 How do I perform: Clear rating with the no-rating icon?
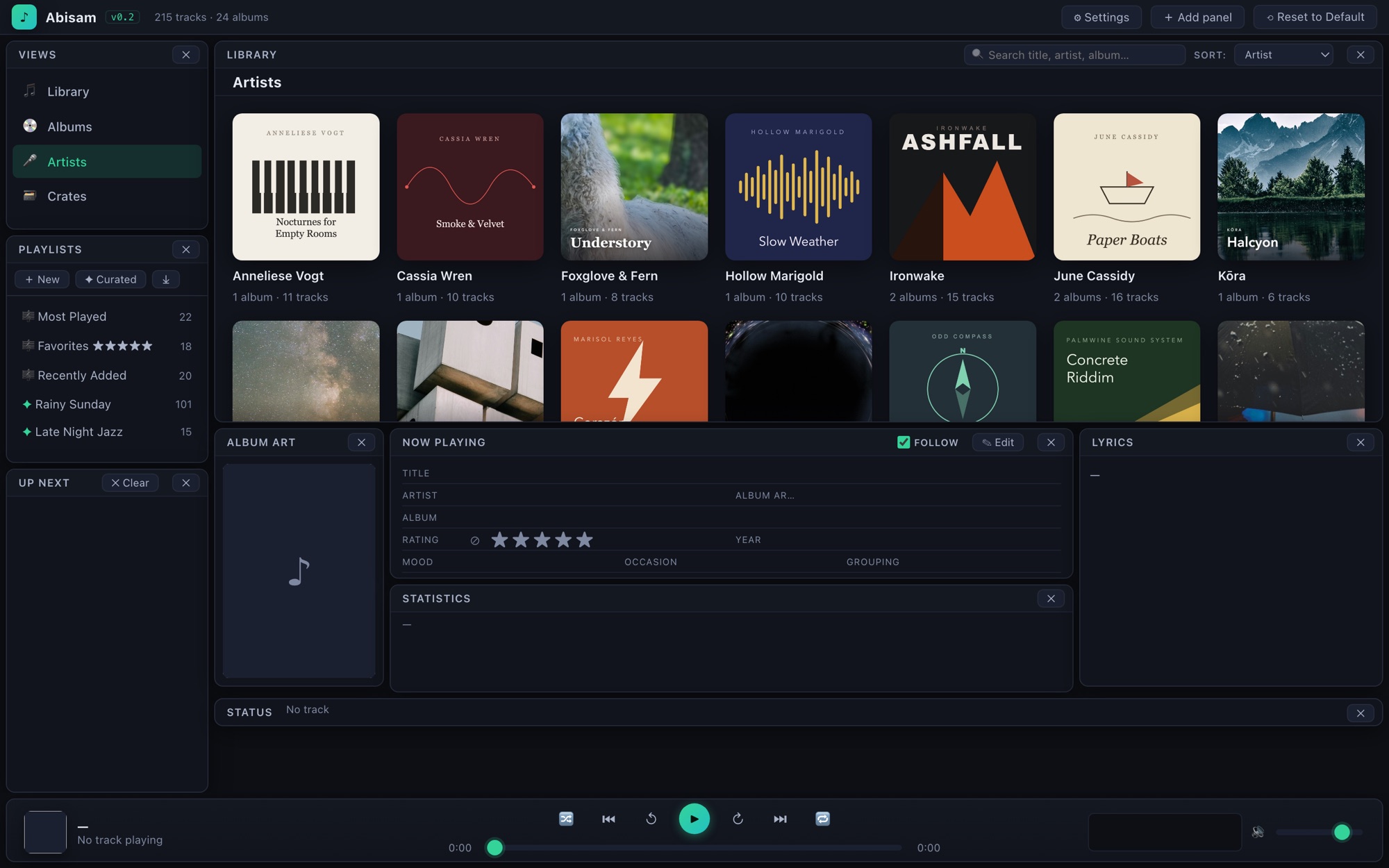[475, 540]
